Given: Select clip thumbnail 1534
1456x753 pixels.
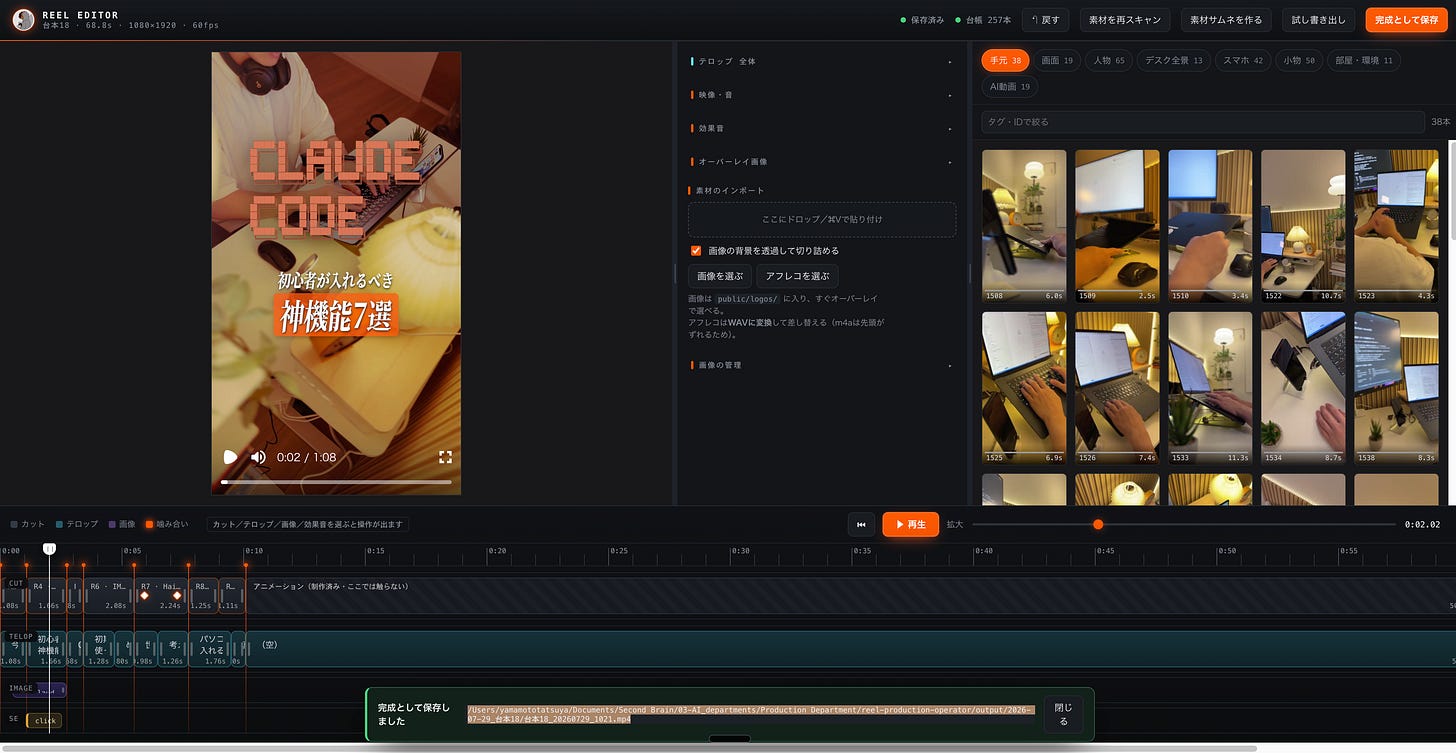Looking at the screenshot, I should [x=1303, y=388].
